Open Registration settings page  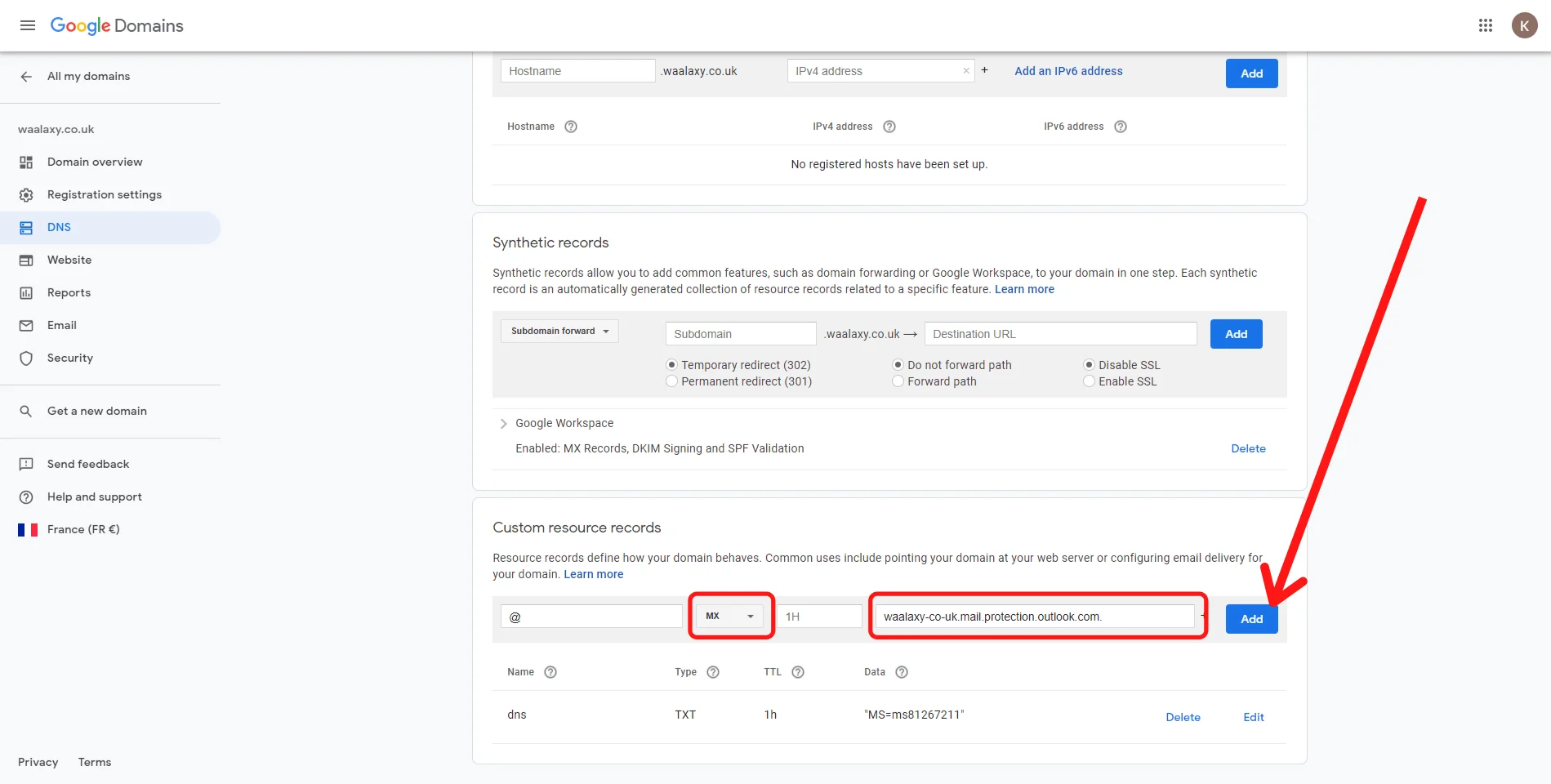coord(105,195)
